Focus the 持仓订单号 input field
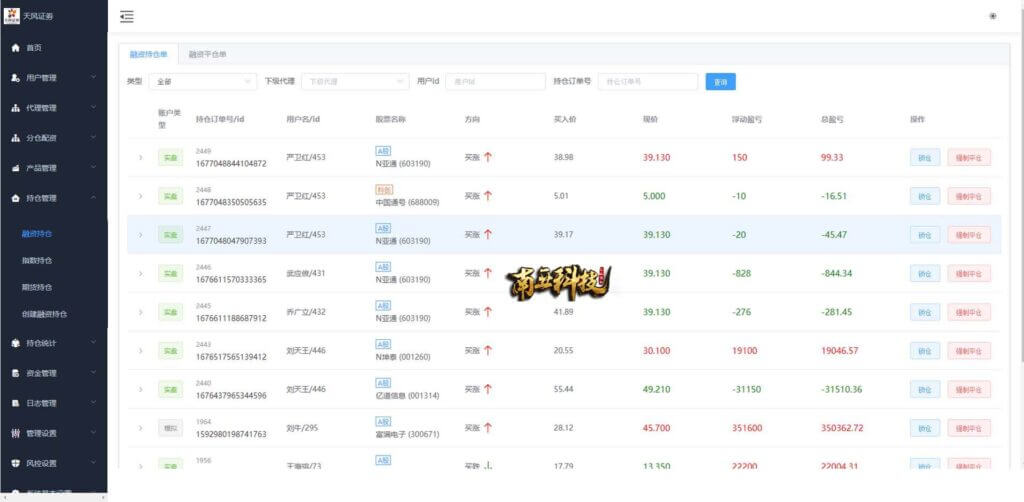 [648, 82]
